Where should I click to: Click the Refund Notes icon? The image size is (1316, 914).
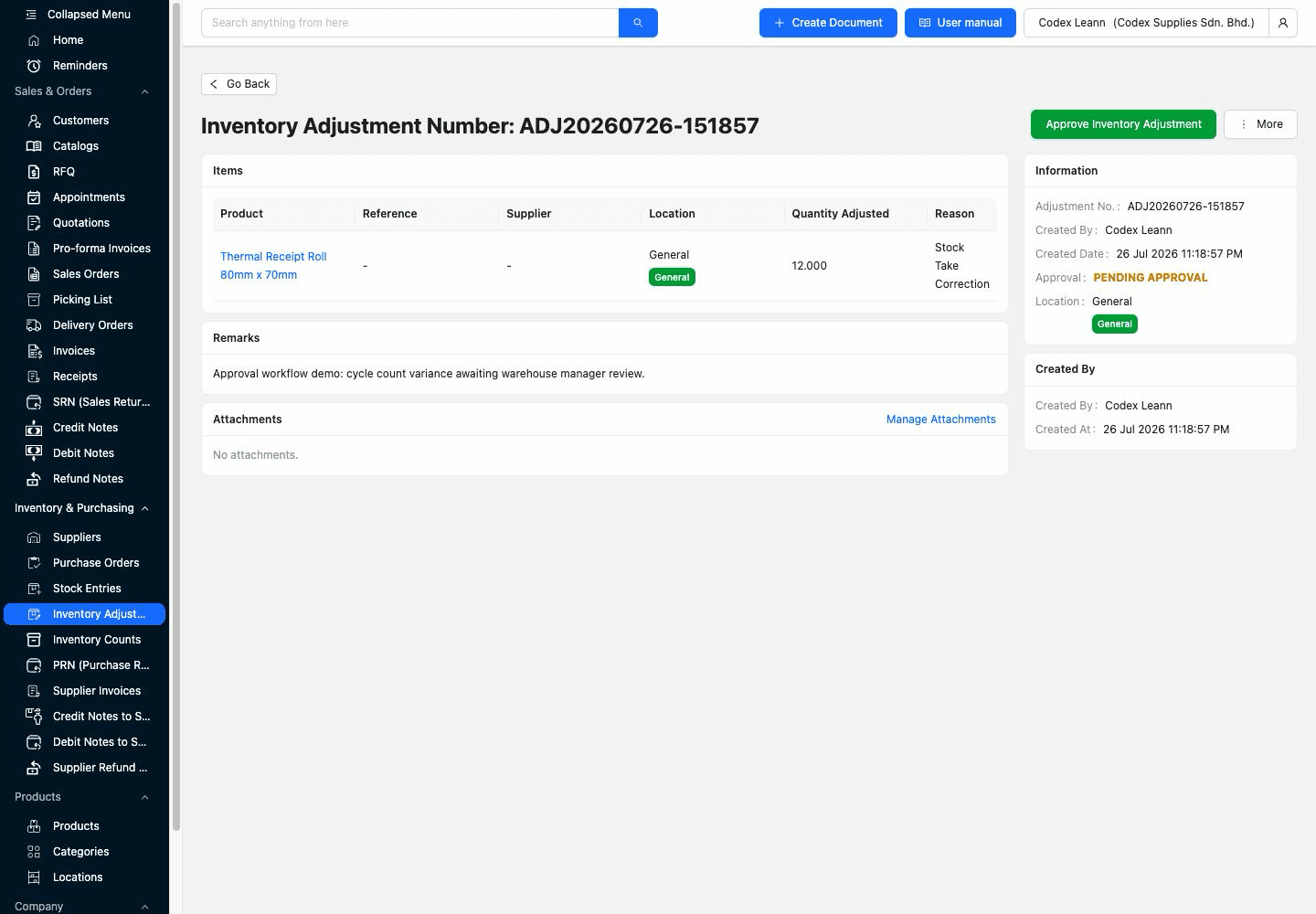pos(34,479)
